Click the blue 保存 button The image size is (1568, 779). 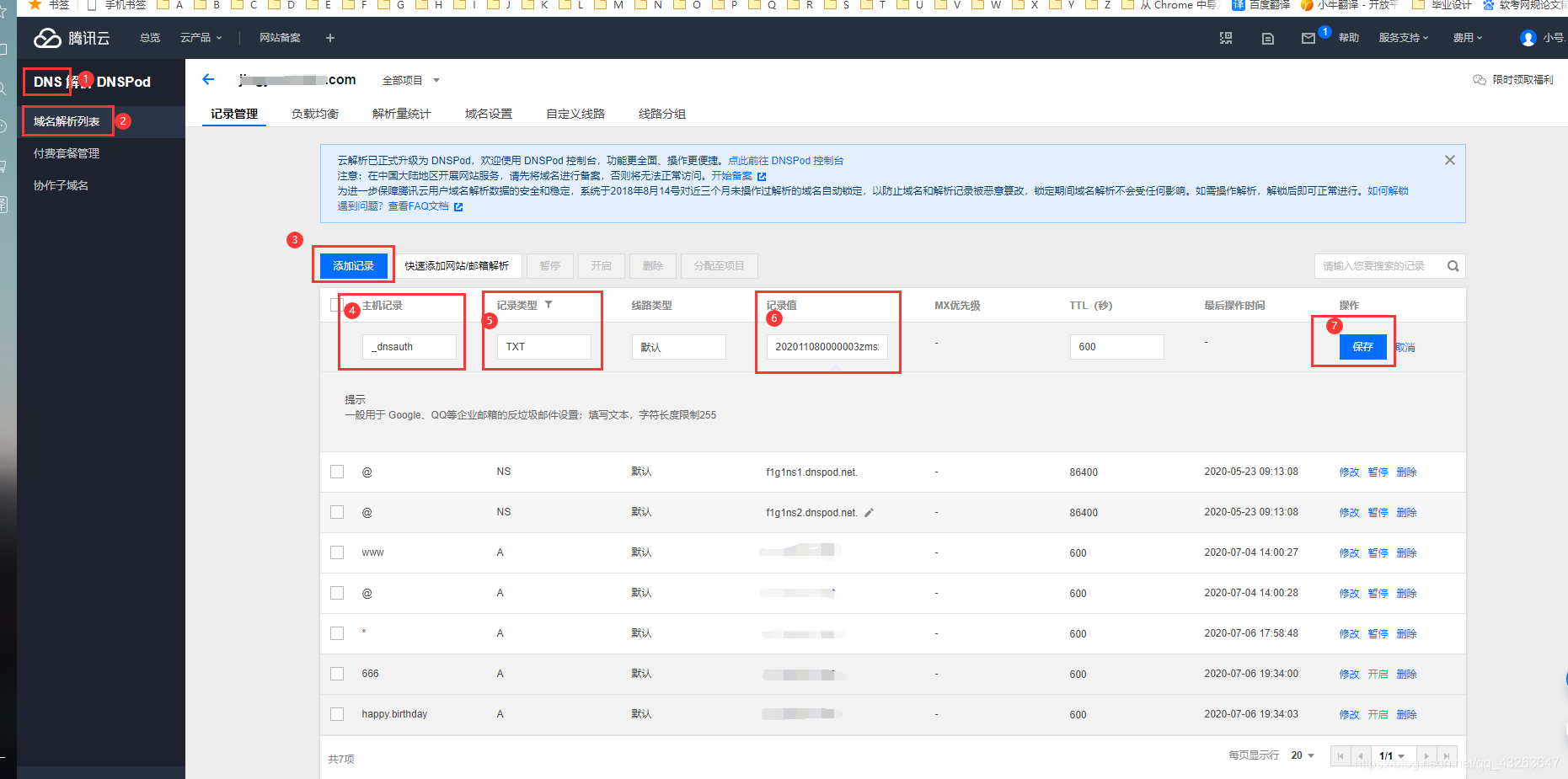1362,347
